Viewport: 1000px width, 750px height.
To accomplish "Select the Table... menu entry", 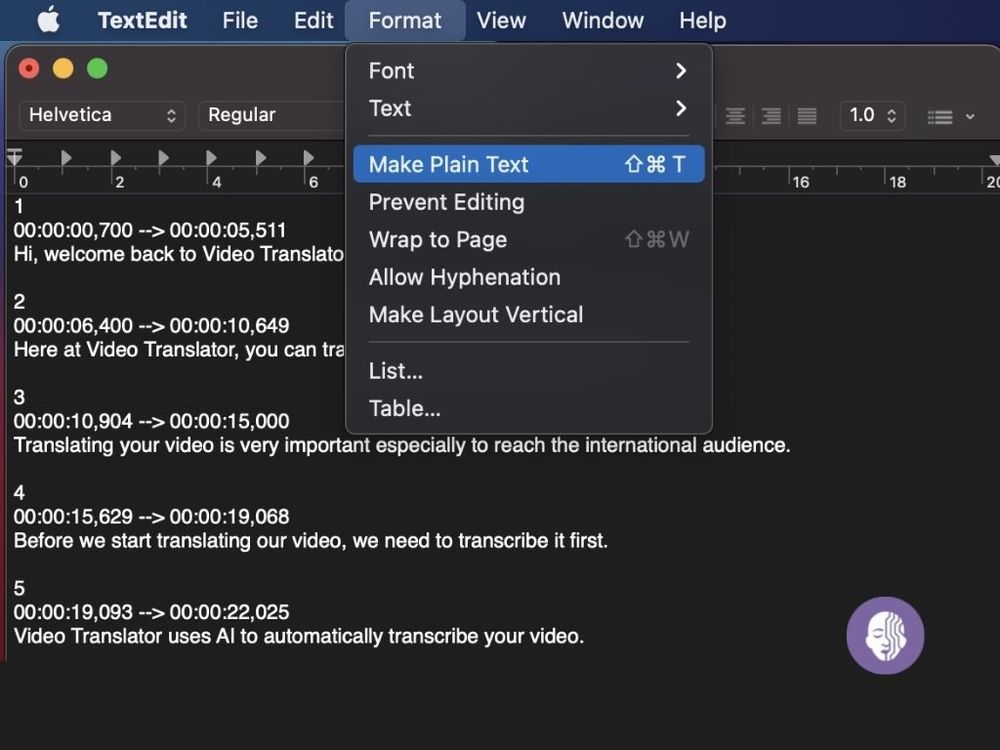I will (405, 408).
